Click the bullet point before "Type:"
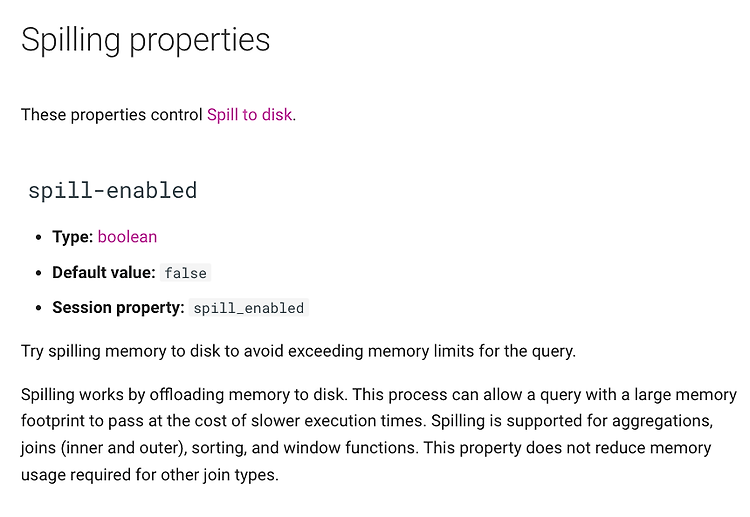This screenshot has width=750, height=517. tap(39, 237)
